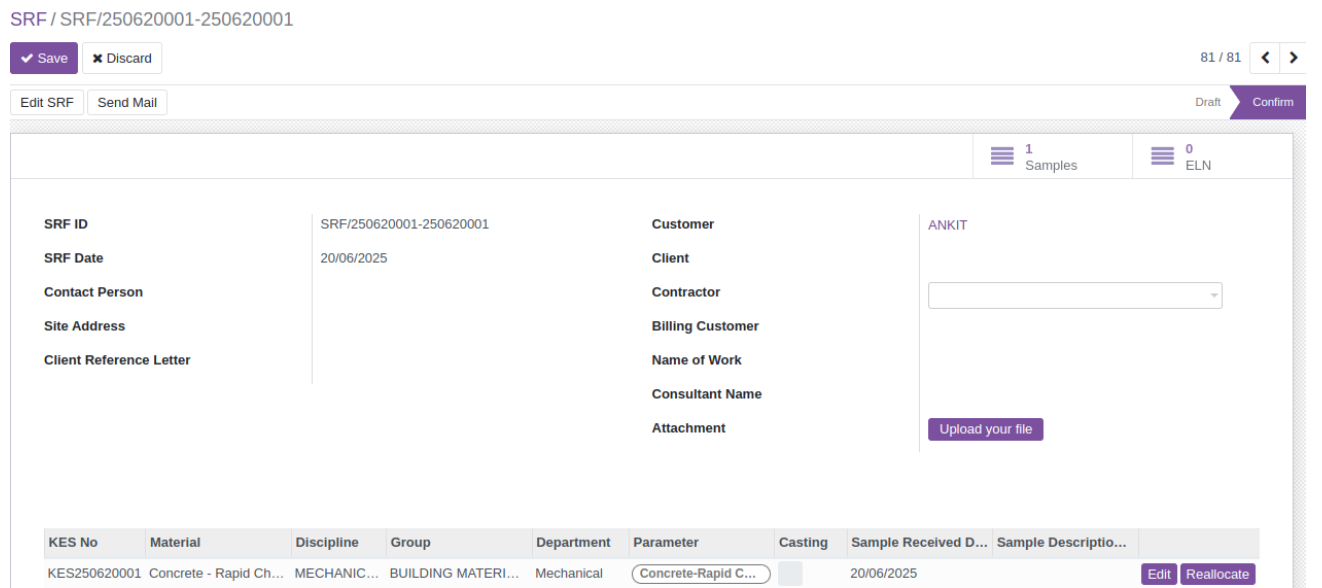This screenshot has width=1322, height=588.
Task: Navigate to SRF breadcrumb link
Action: tap(28, 19)
